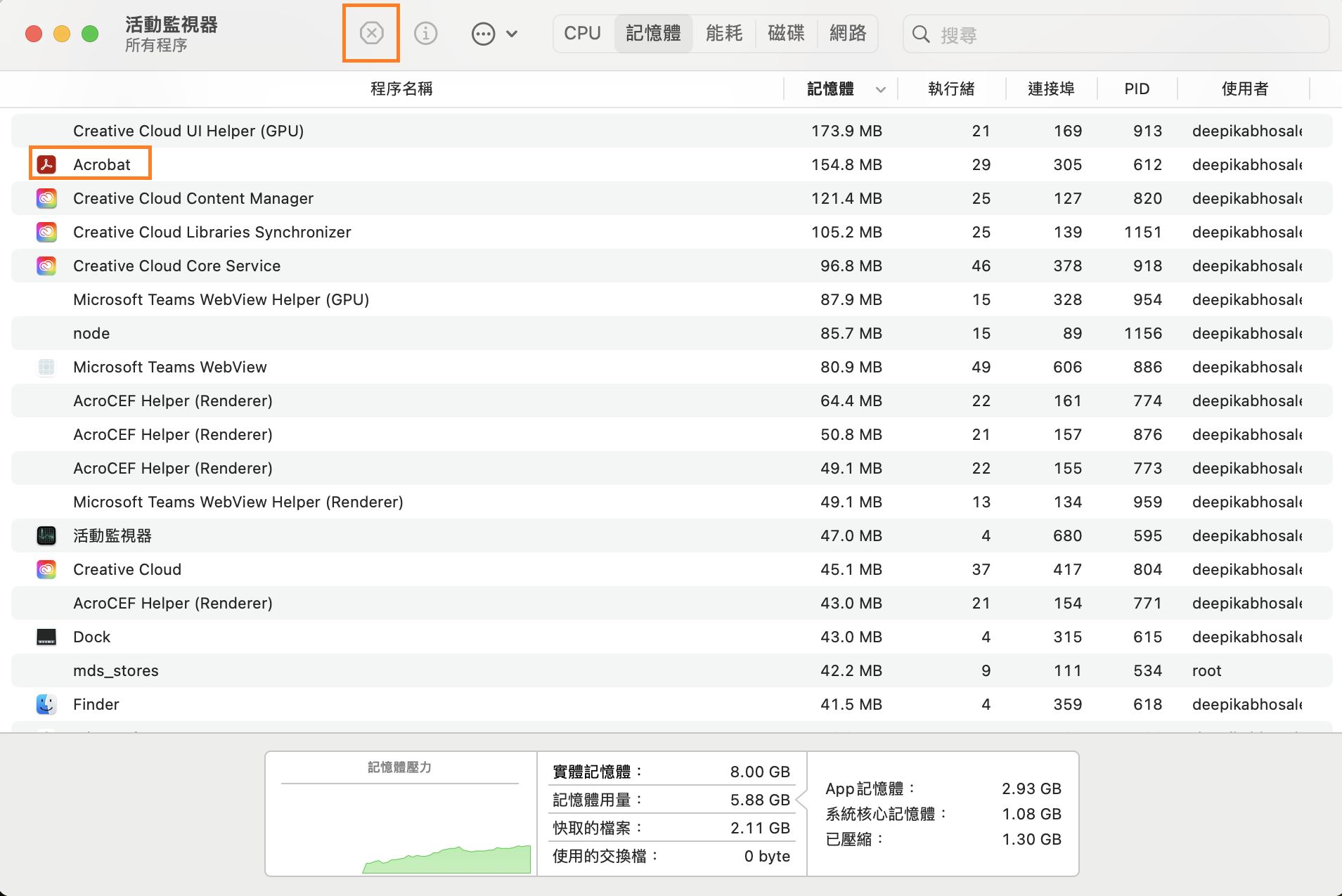Force quit process using the X toolbar icon
The image size is (1342, 896).
click(x=371, y=32)
